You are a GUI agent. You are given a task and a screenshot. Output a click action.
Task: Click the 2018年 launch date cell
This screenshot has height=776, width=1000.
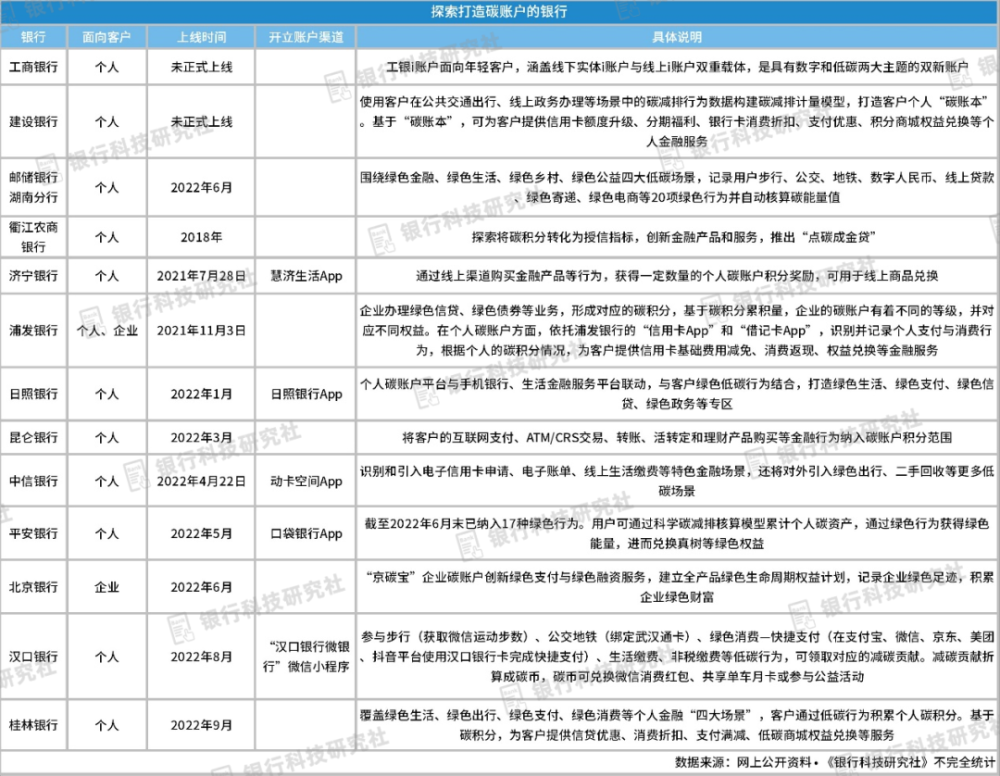[x=201, y=237]
